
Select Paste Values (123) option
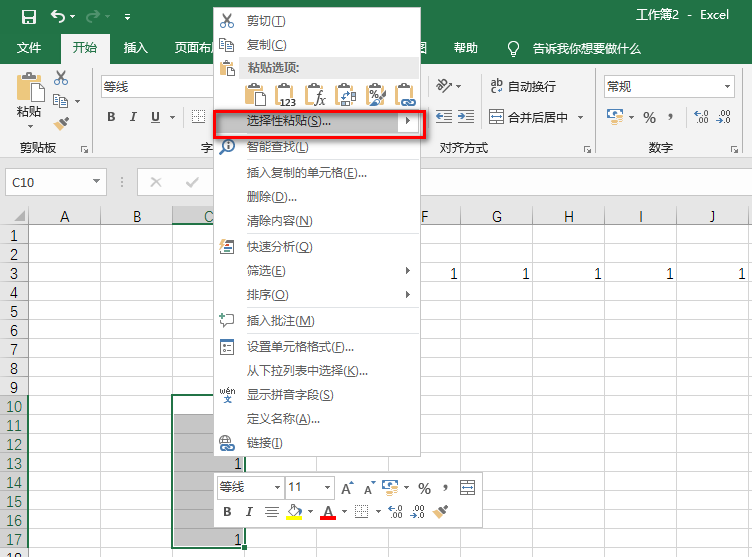(285, 95)
